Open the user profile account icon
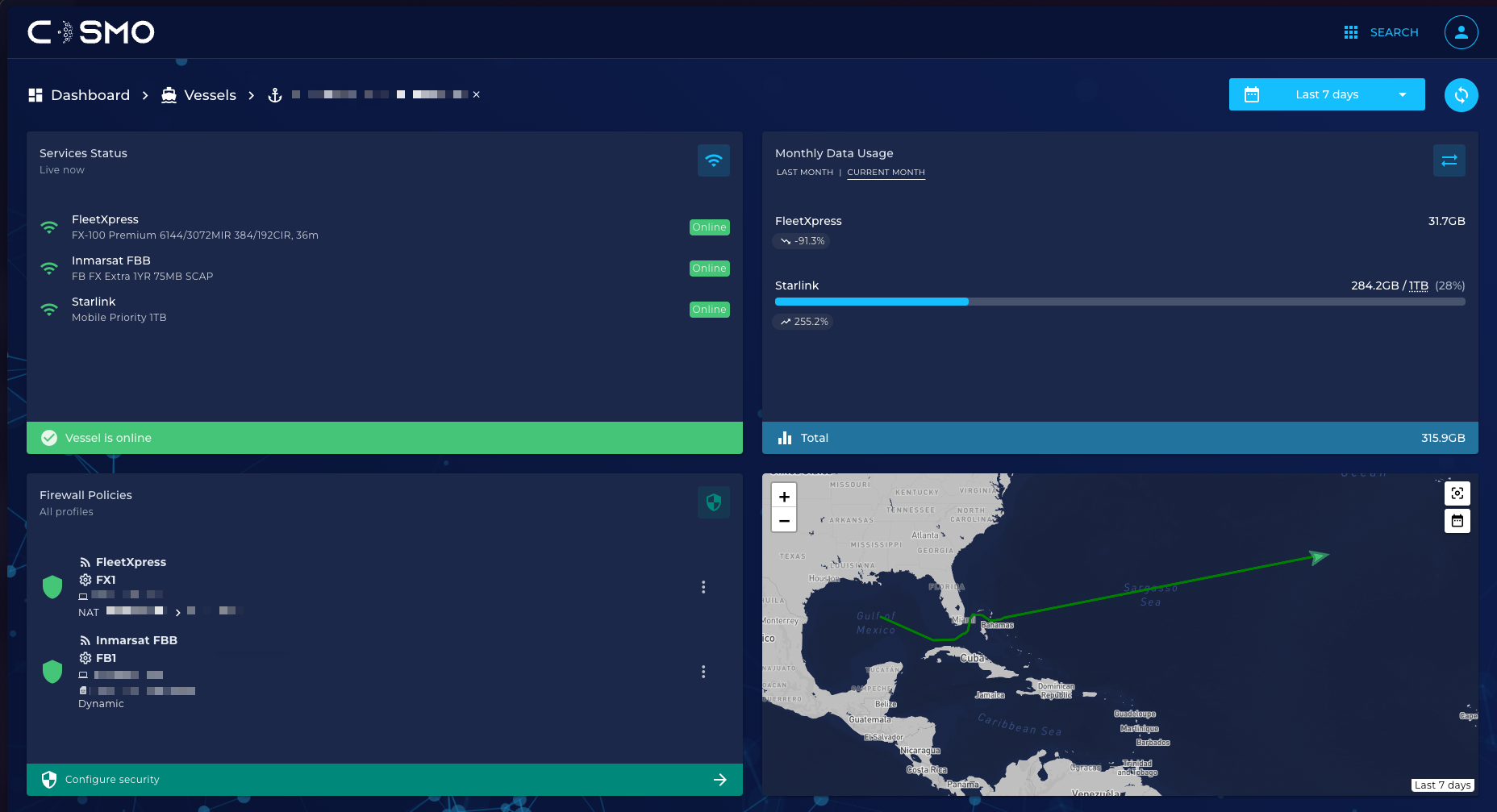The image size is (1497, 812). 1461,32
